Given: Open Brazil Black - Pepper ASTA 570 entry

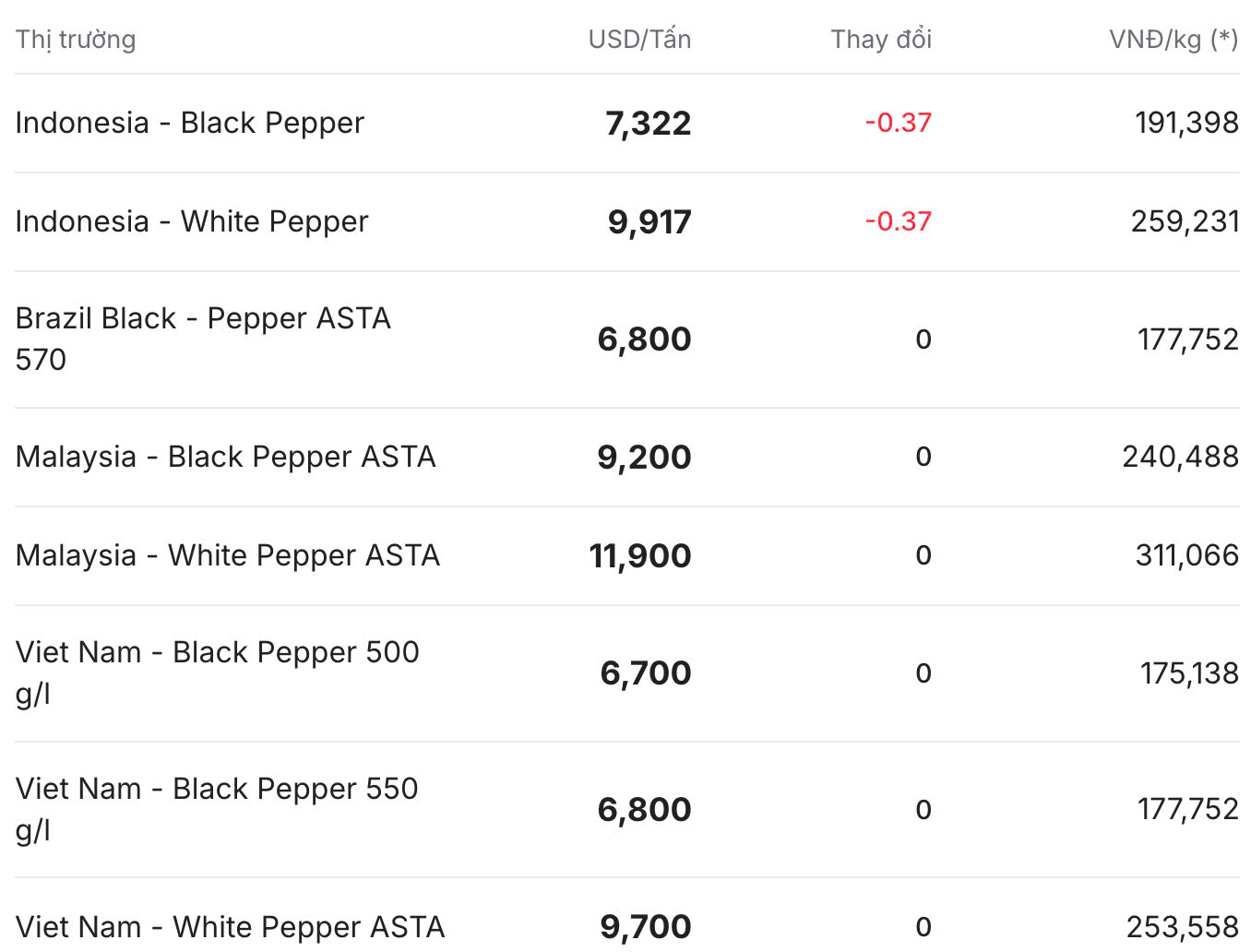Looking at the screenshot, I should pyautogui.click(x=203, y=339).
